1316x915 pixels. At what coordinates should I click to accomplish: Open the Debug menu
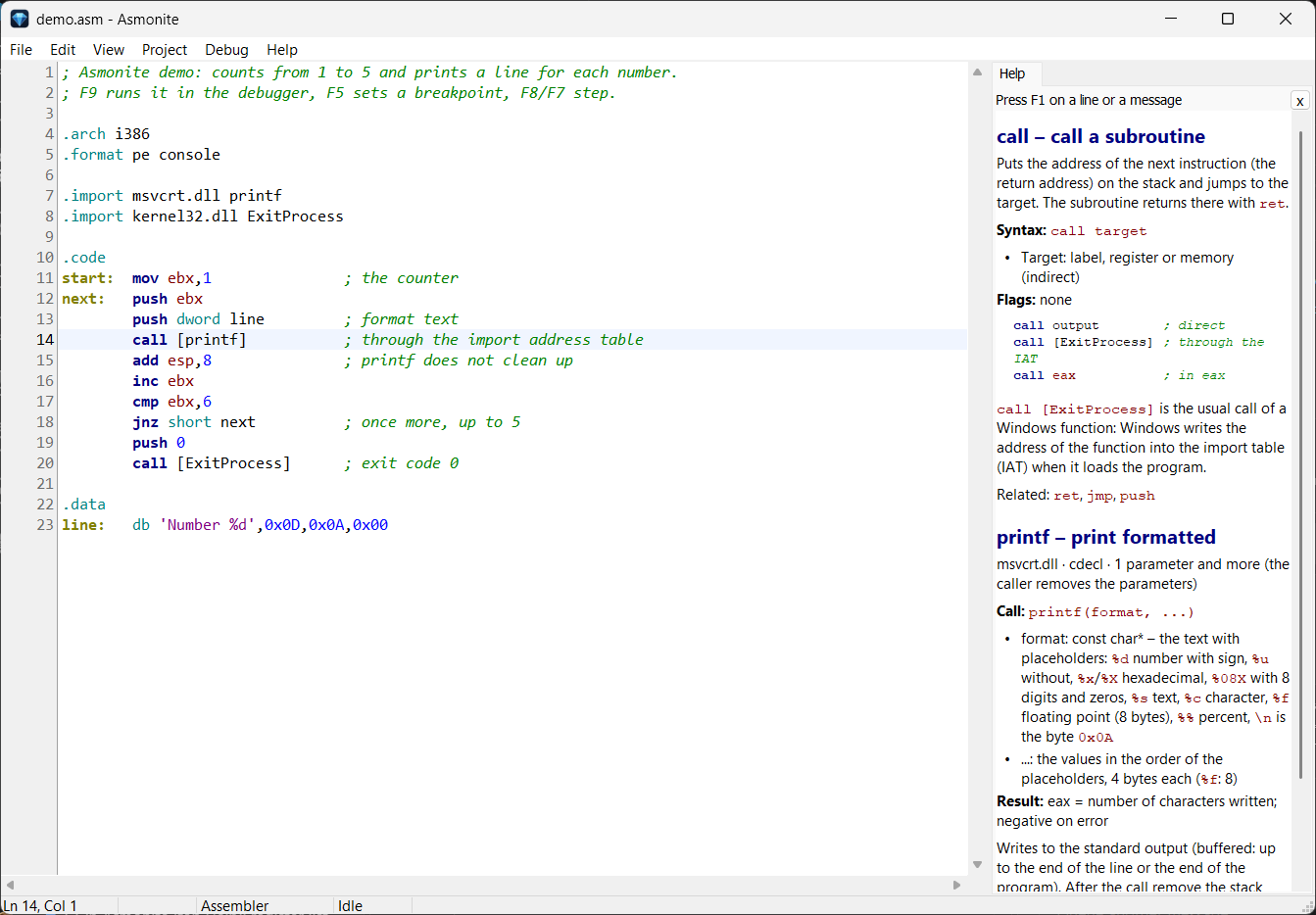click(226, 50)
